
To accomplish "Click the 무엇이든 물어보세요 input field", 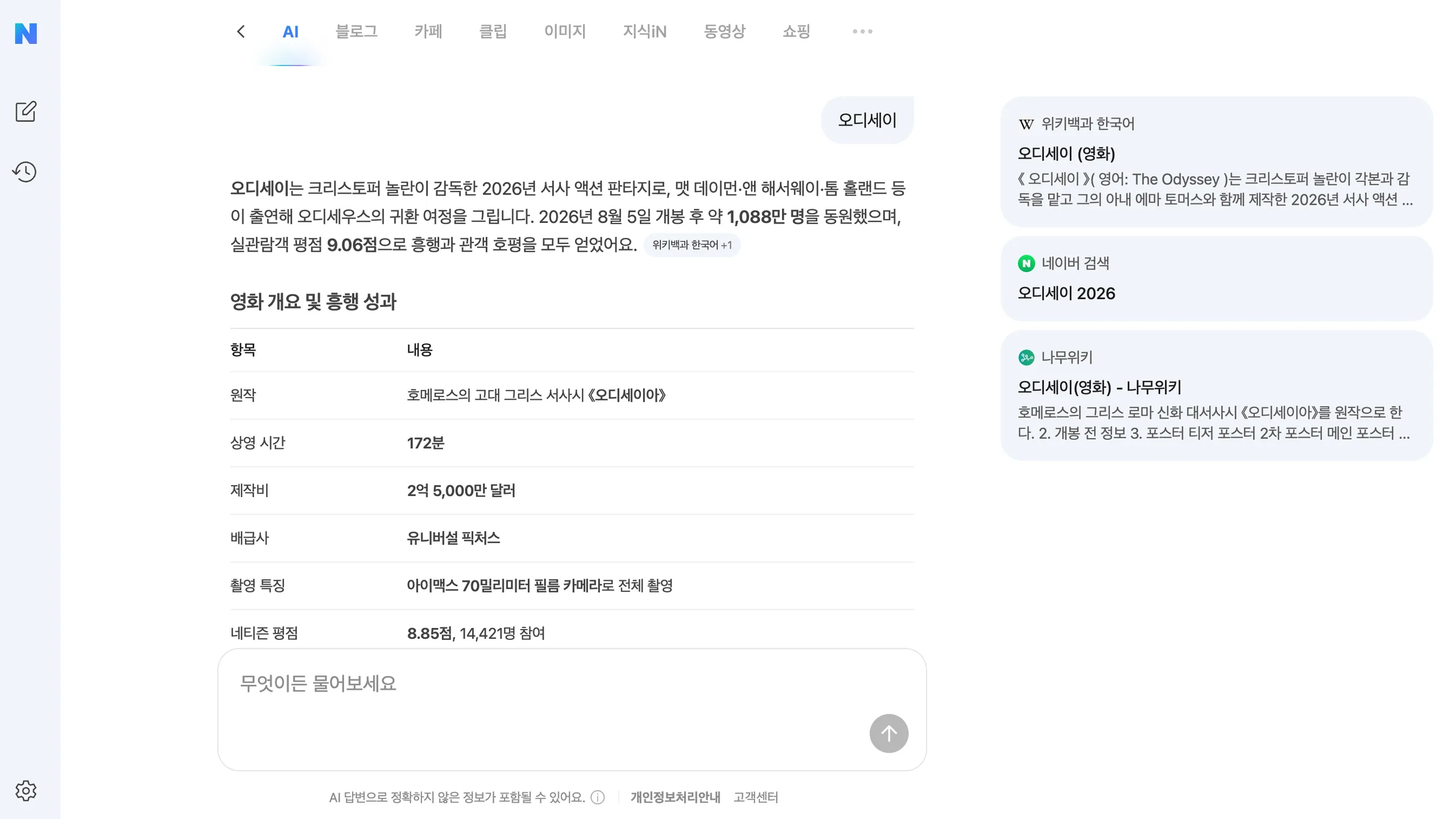I will [x=572, y=710].
